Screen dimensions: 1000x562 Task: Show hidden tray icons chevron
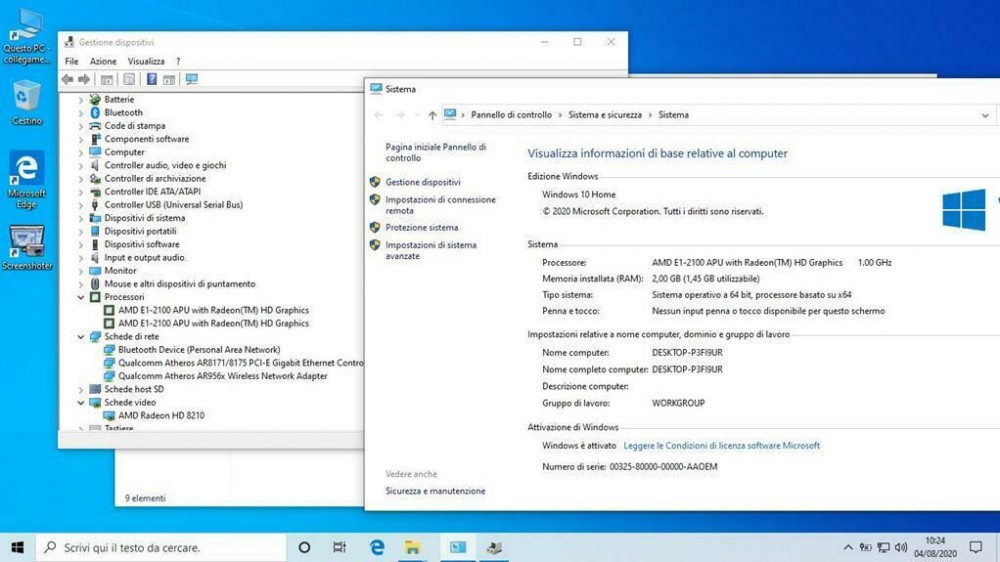click(x=848, y=547)
